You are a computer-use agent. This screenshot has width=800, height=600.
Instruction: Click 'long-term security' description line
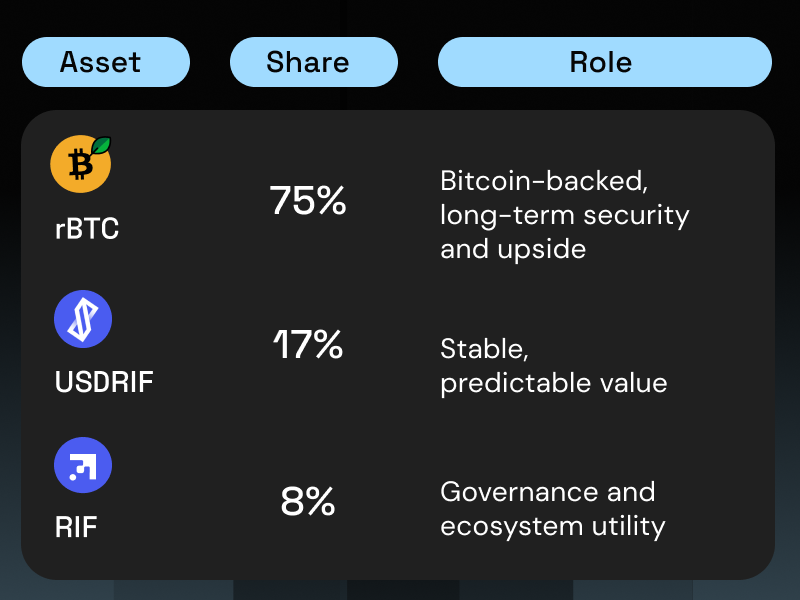565,215
